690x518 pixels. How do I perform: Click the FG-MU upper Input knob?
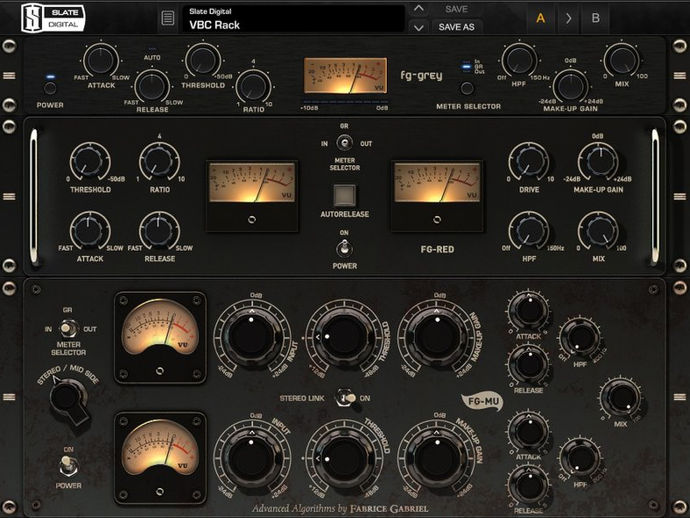tap(252, 338)
